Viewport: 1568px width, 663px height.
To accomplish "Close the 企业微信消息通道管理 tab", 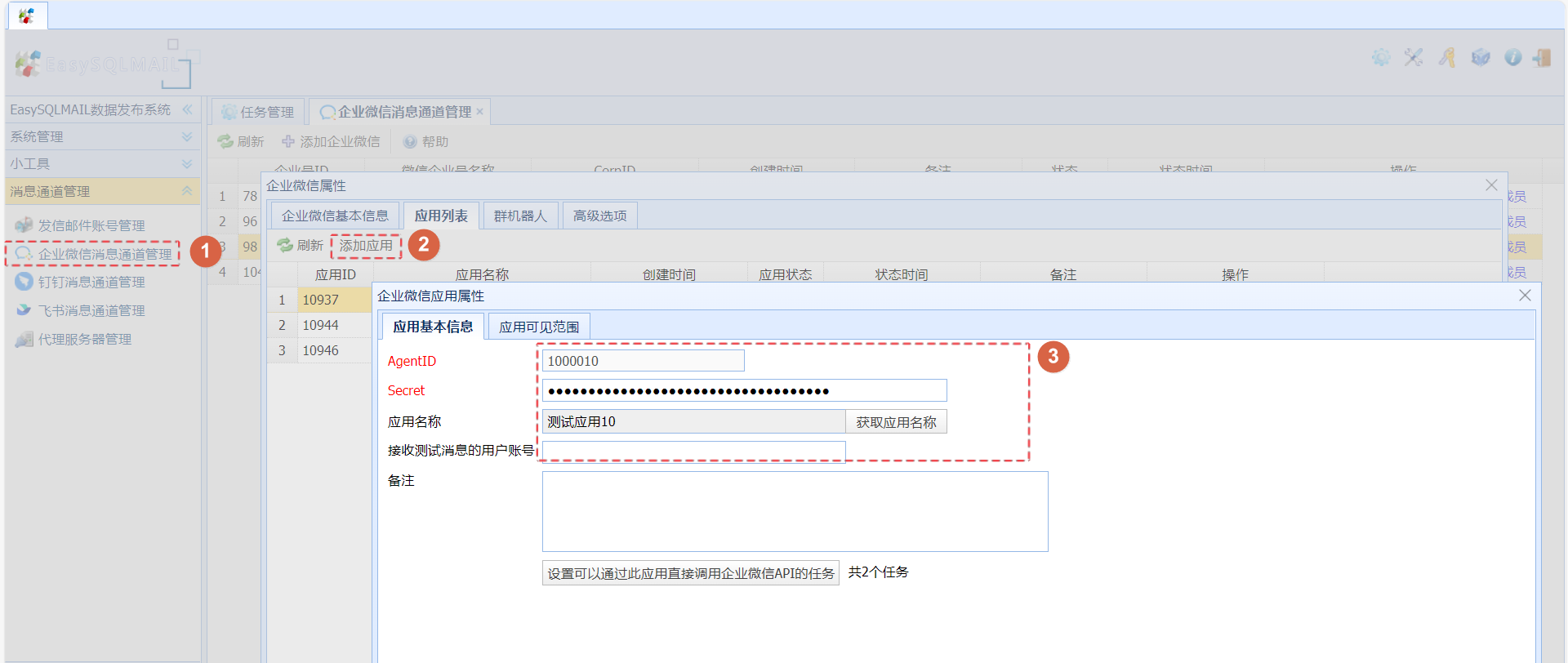I will 480,112.
